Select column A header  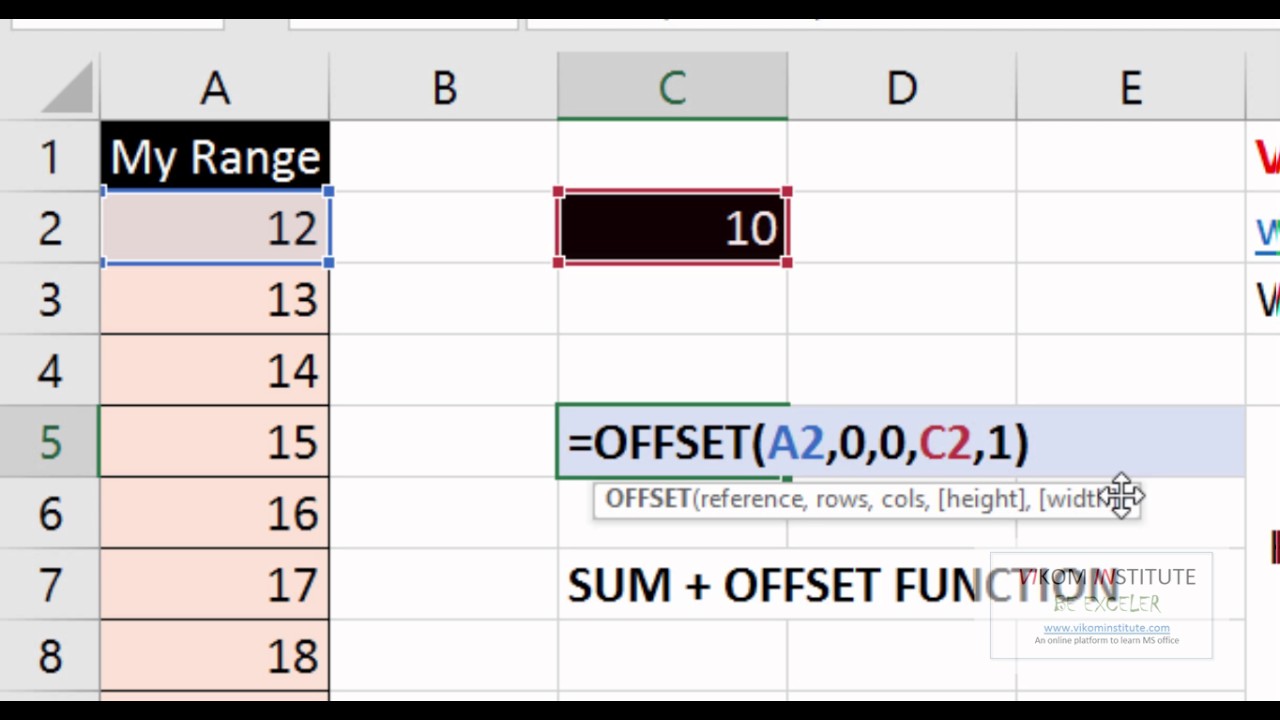pos(214,88)
